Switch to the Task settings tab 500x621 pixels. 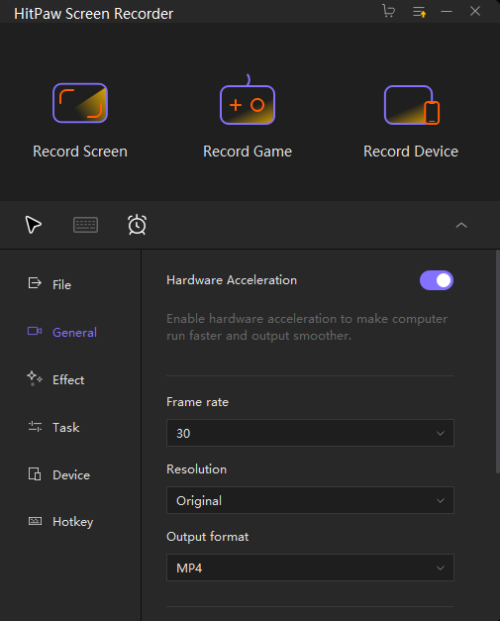[x=53, y=427]
